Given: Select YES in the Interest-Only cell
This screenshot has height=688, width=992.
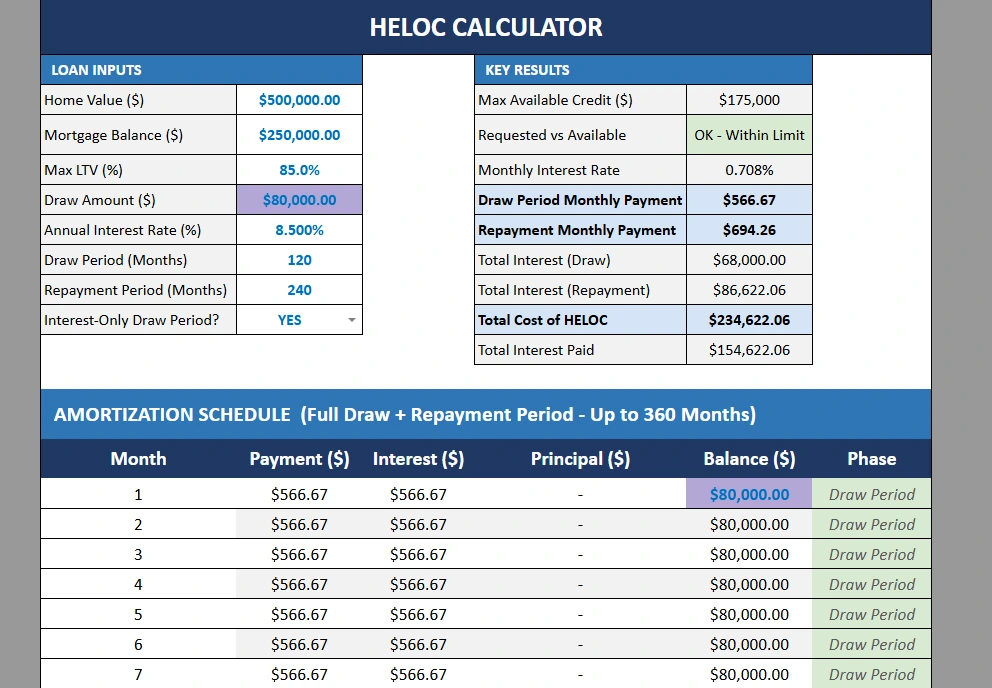Looking at the screenshot, I should [289, 320].
